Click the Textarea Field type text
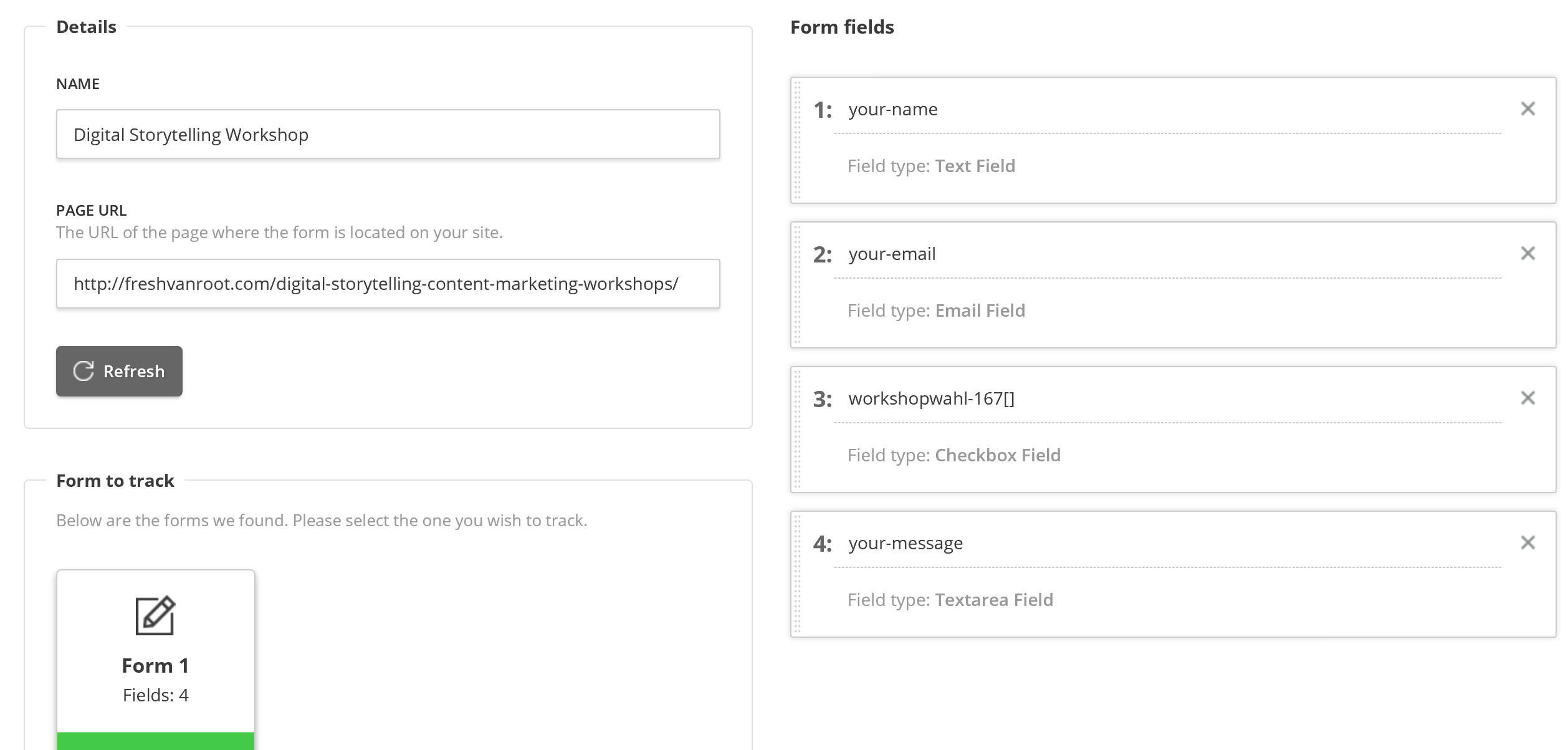This screenshot has width=1568, height=750. pyautogui.click(x=993, y=600)
